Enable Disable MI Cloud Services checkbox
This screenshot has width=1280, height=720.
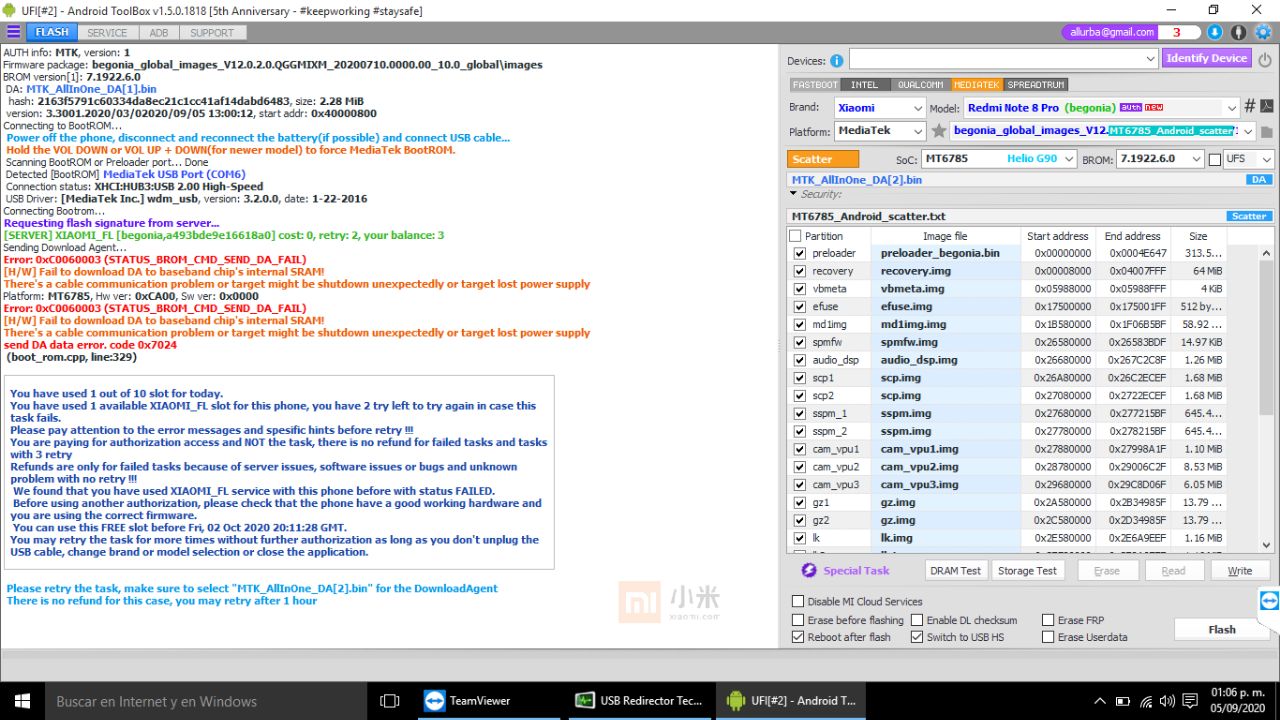coord(798,601)
